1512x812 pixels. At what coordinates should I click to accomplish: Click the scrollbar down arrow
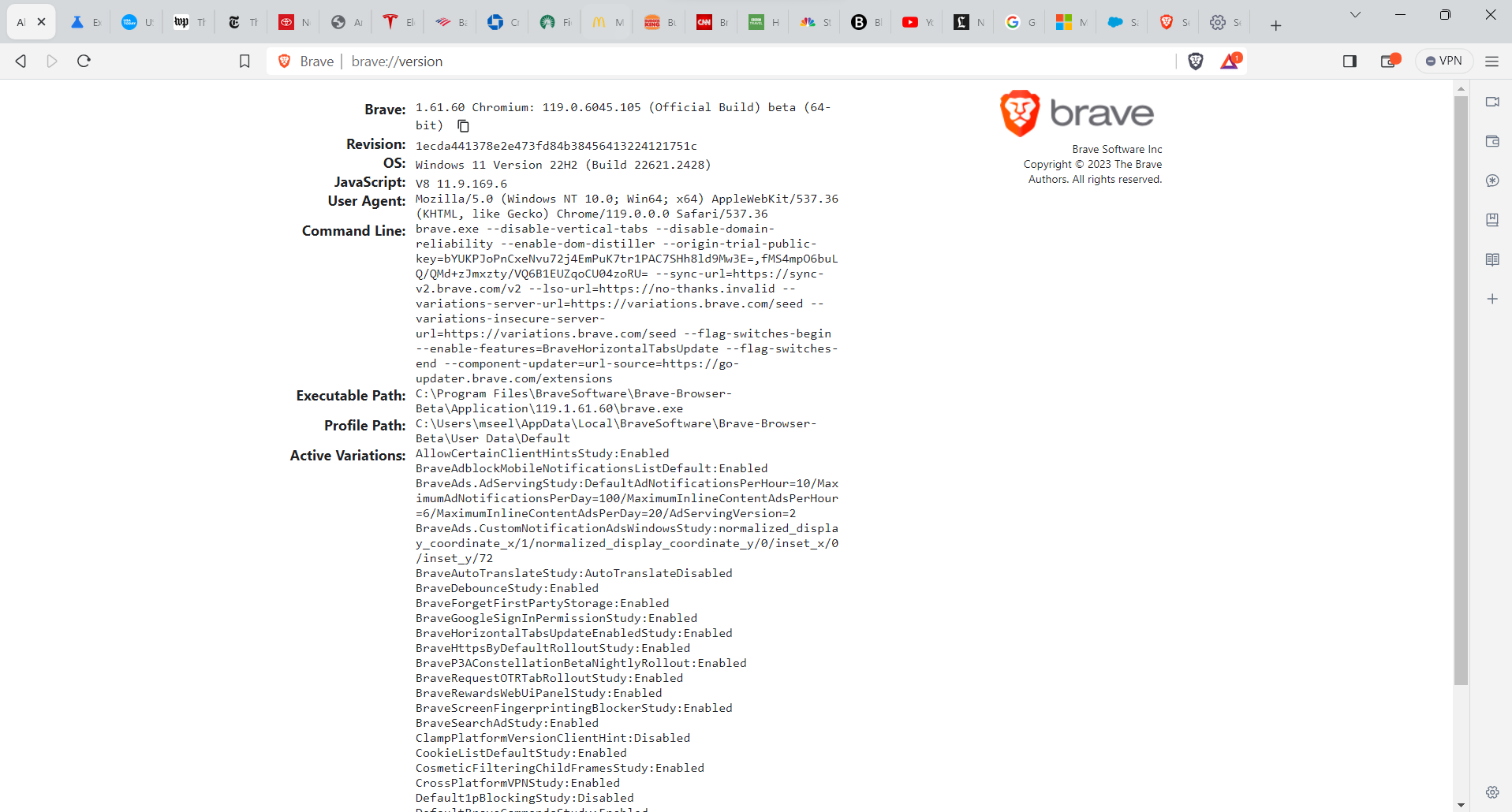pos(1461,805)
